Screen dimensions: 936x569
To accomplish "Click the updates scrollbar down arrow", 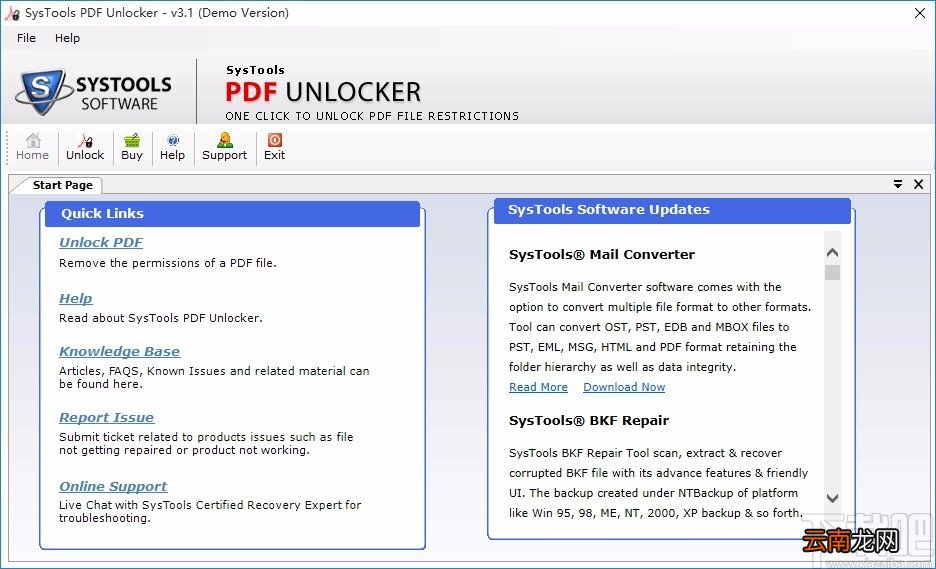I will pos(832,498).
